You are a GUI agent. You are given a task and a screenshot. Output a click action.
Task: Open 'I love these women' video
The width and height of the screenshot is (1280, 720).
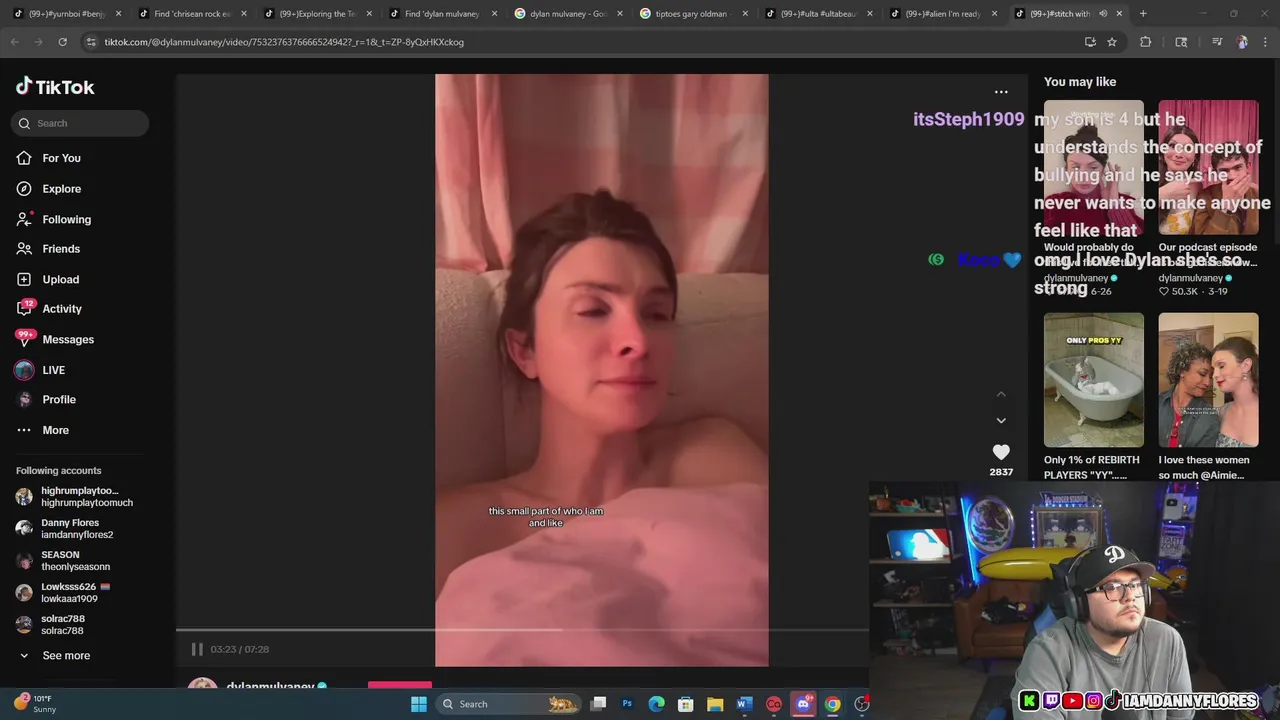click(x=1208, y=380)
